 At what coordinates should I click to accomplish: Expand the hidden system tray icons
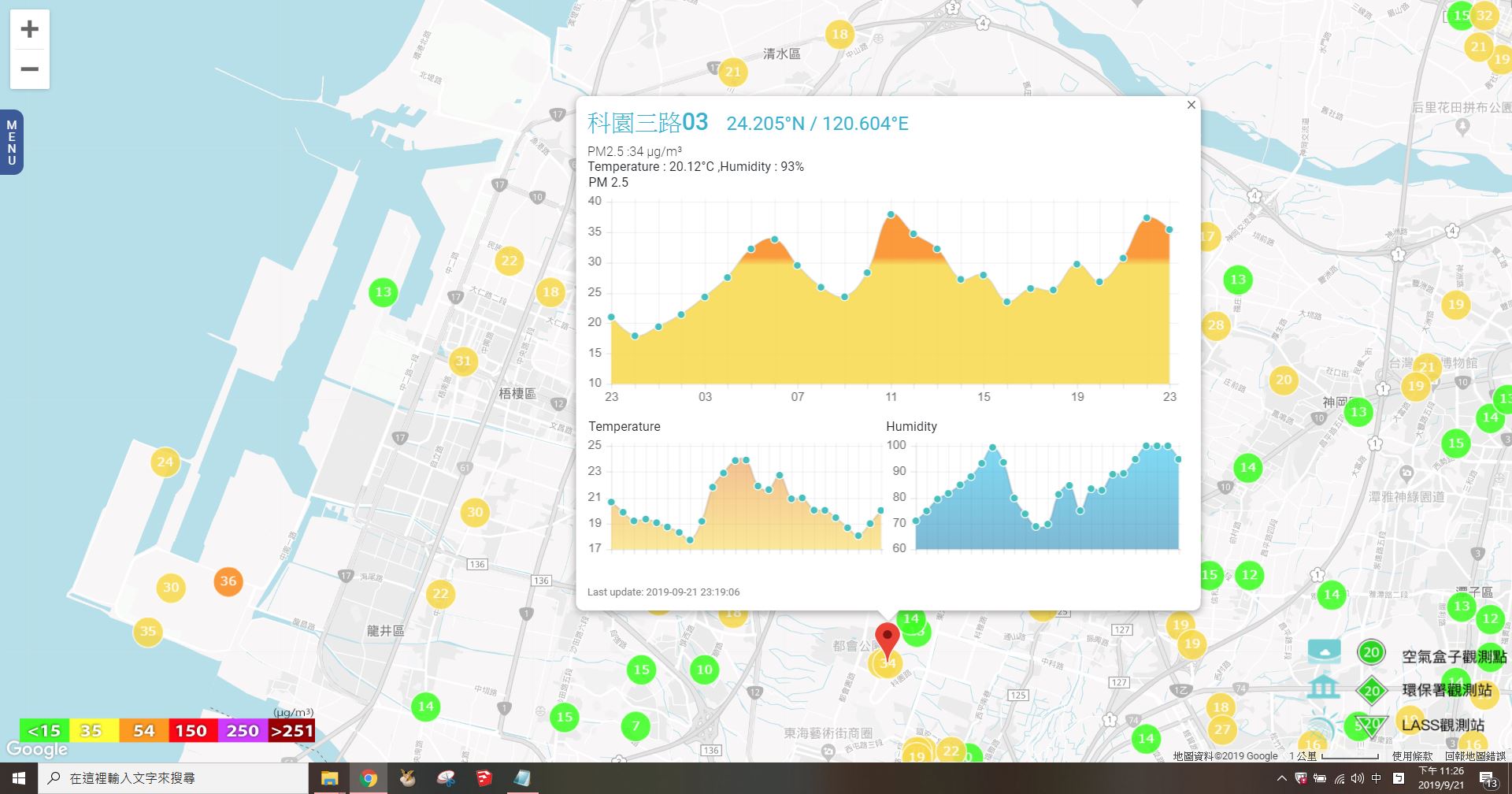point(1281,778)
